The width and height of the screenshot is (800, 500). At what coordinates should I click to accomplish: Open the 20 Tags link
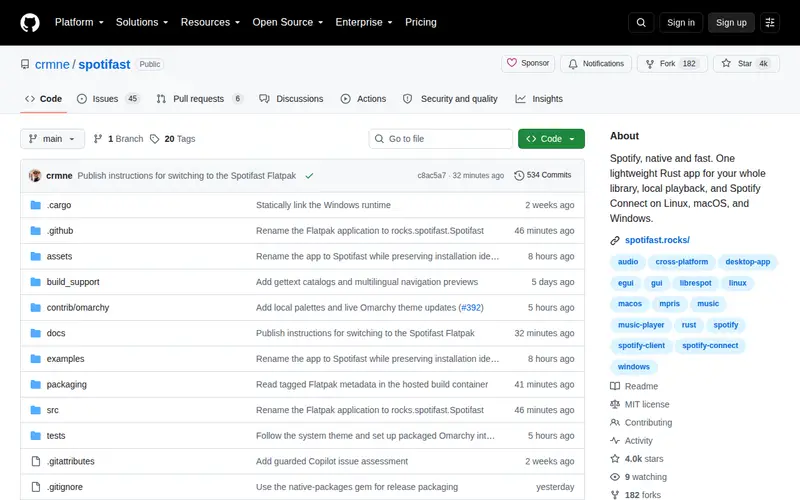[x=173, y=139]
